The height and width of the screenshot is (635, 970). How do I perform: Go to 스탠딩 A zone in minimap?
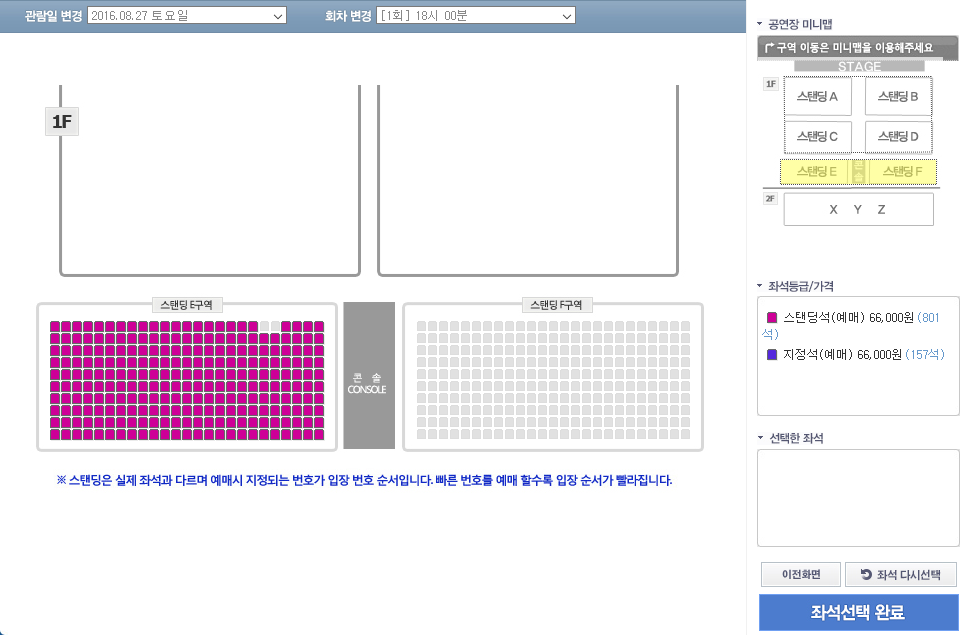[817, 97]
